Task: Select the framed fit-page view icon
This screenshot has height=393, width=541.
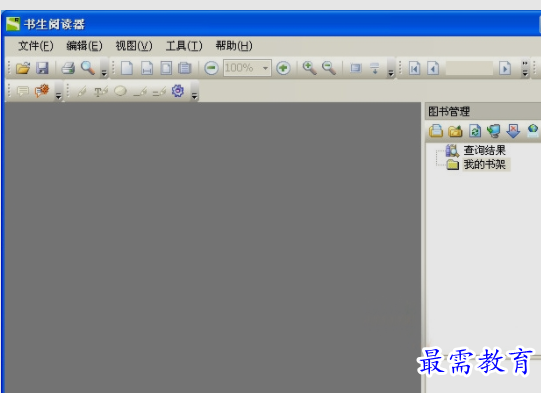Action: 166,68
